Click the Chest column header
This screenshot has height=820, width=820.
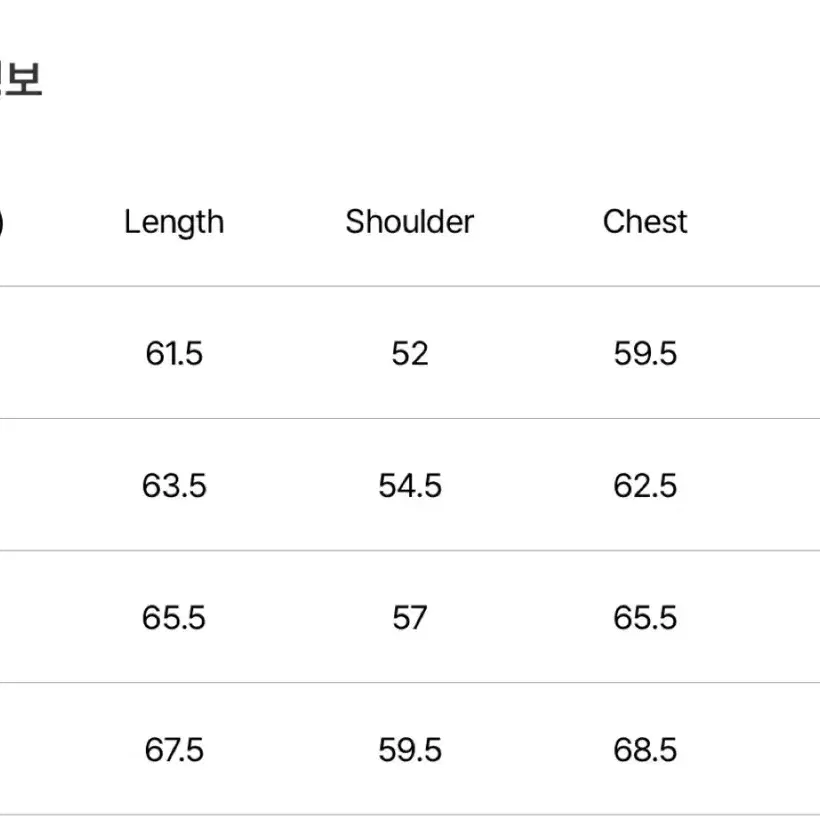(645, 222)
